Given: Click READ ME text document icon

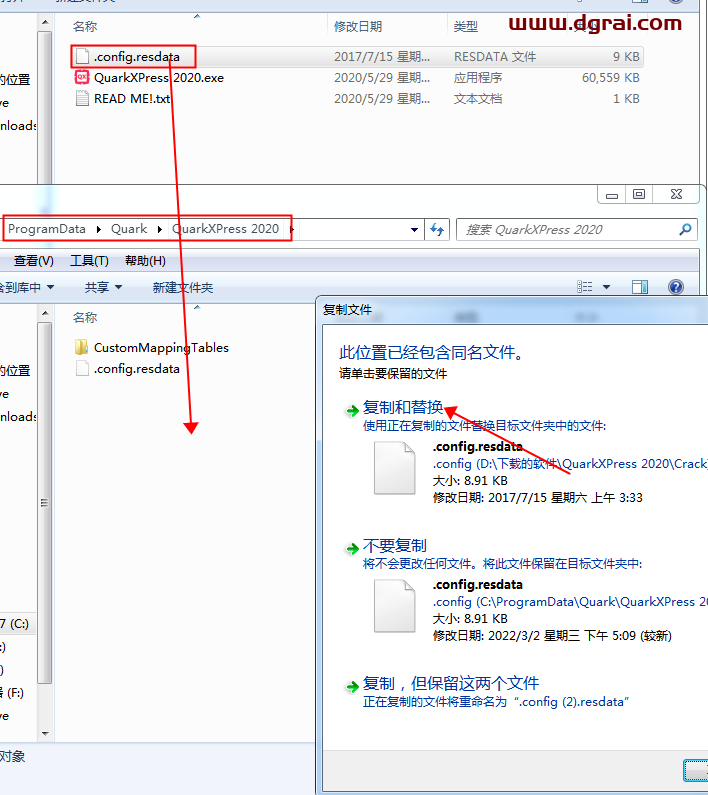Looking at the screenshot, I should click(x=82, y=98).
